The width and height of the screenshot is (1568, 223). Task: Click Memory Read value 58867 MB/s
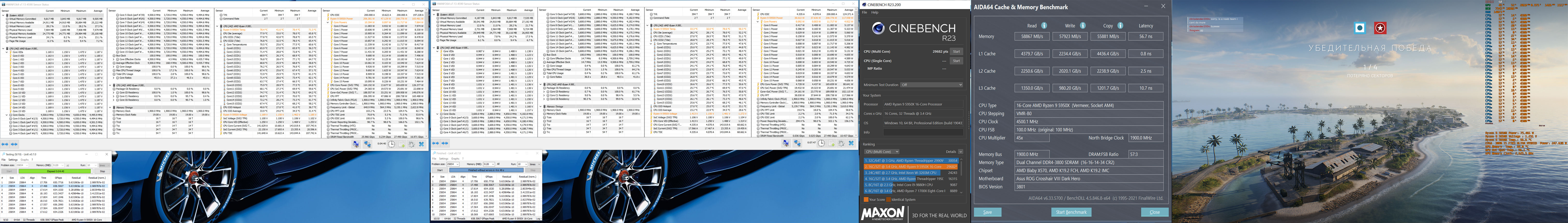click(x=1032, y=37)
